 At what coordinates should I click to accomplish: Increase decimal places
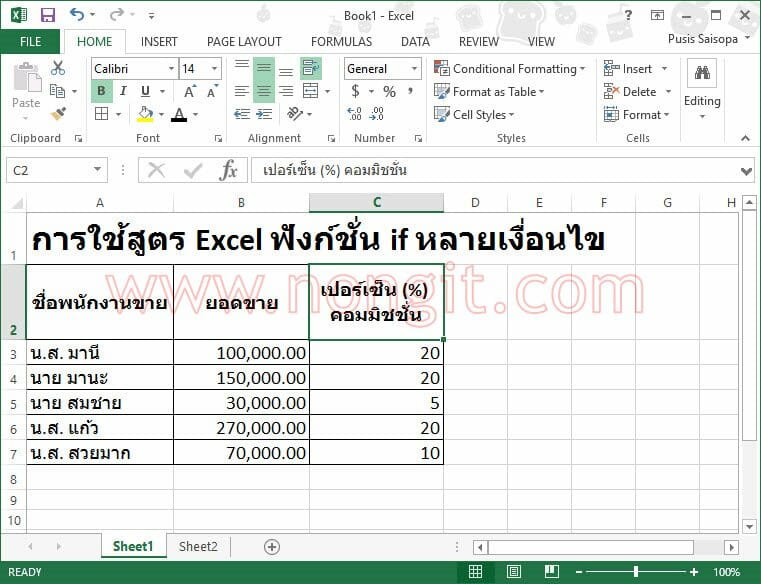[x=354, y=114]
